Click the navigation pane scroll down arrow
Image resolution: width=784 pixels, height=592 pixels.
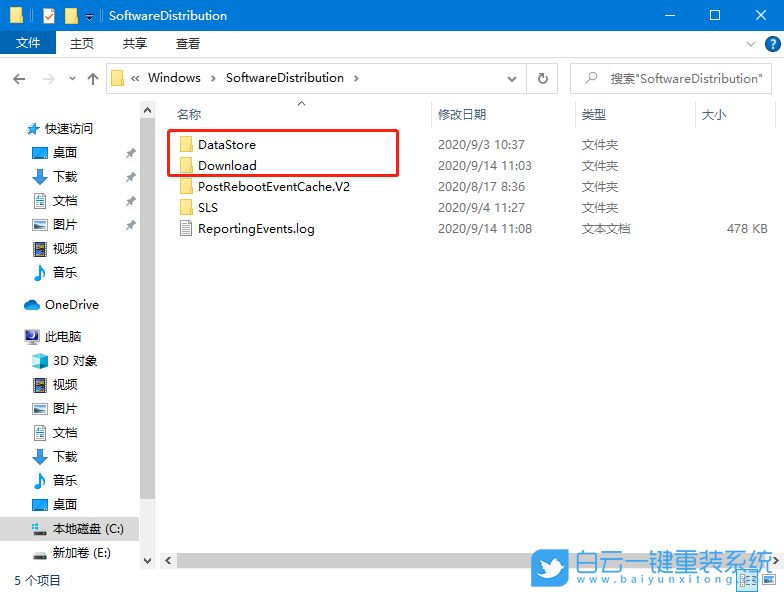pos(148,560)
